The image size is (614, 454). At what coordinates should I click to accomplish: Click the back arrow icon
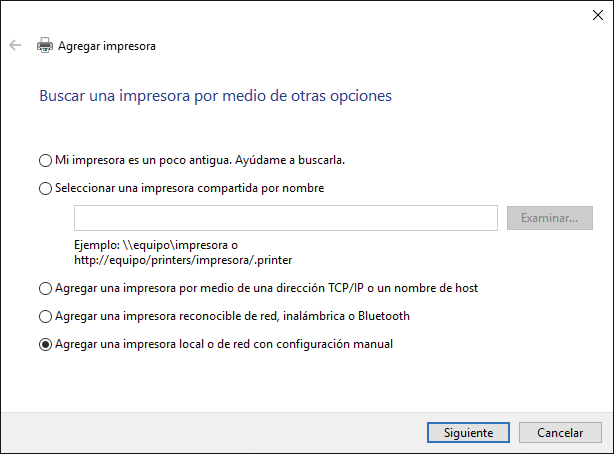pyautogui.click(x=15, y=45)
